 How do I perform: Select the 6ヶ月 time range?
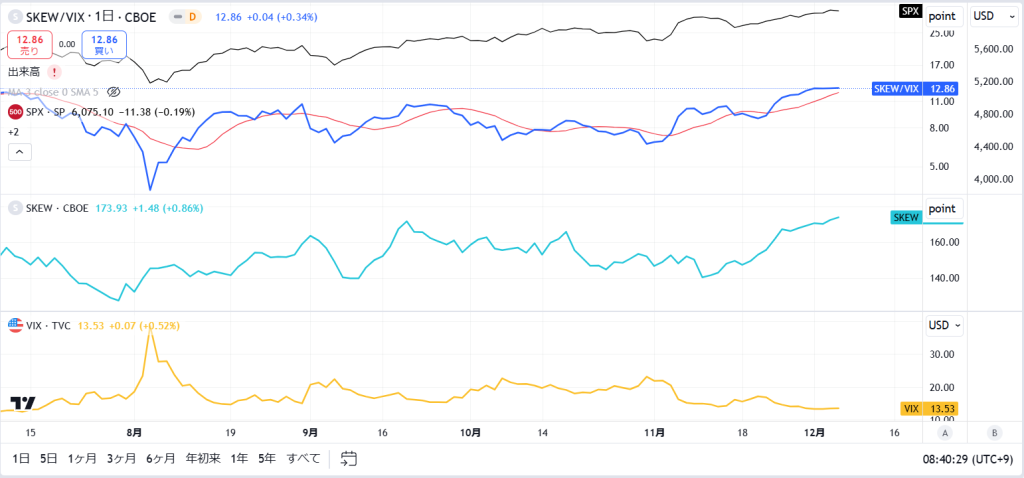pos(161,458)
